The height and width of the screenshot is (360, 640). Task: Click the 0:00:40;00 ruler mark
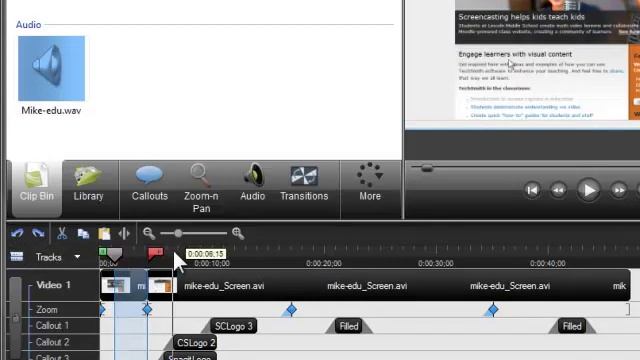pos(547,264)
